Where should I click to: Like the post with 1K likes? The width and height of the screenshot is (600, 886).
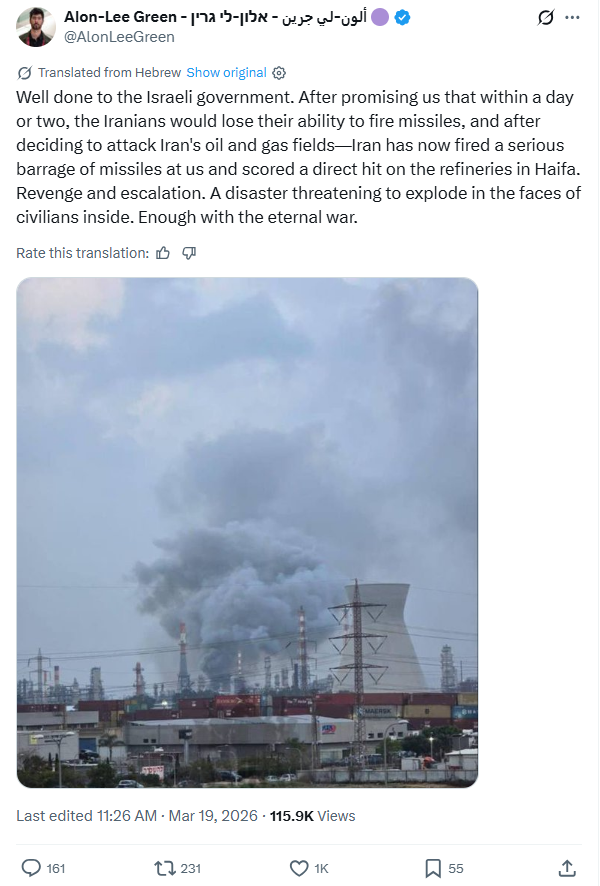point(298,868)
